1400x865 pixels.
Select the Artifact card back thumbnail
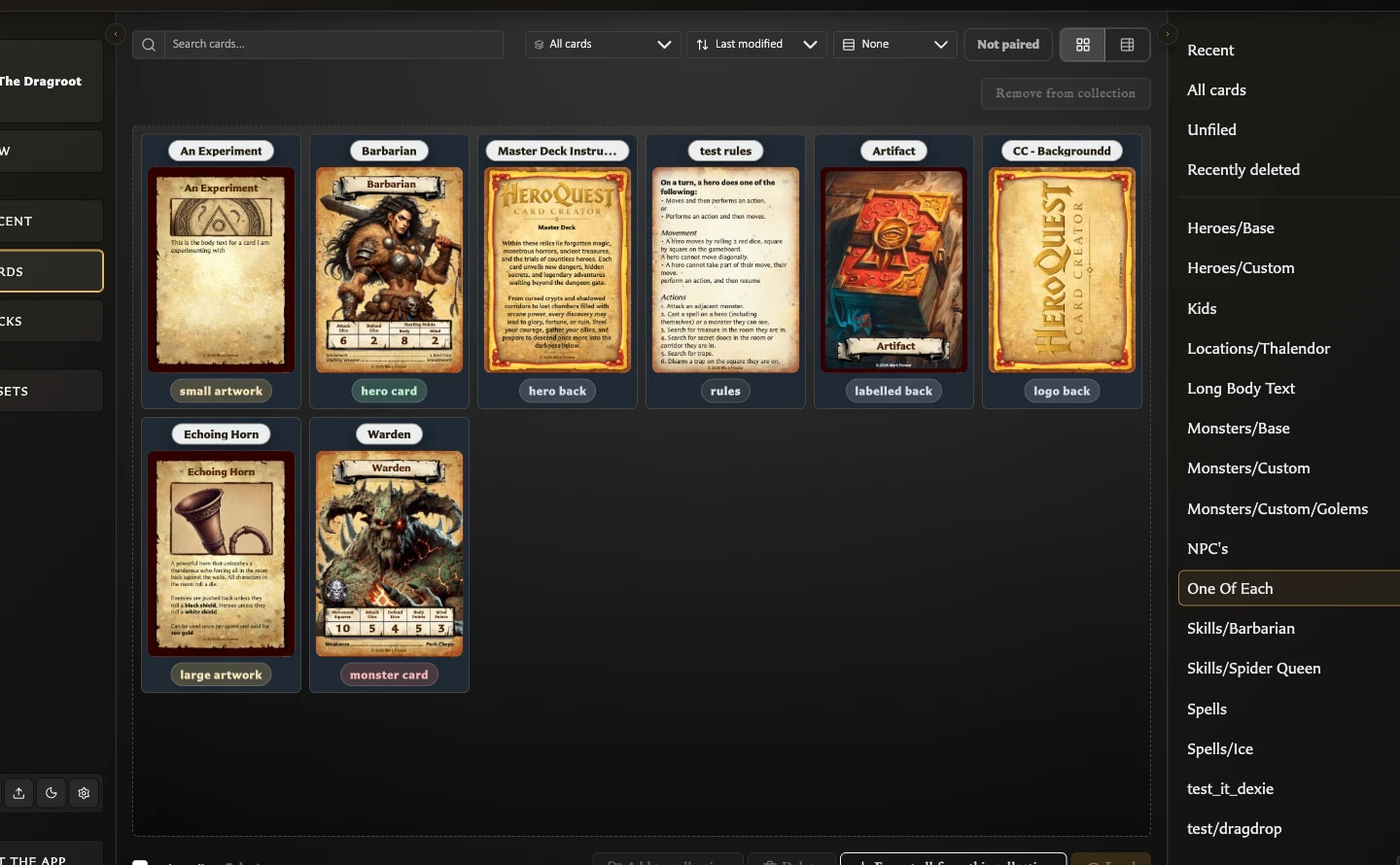tap(893, 270)
